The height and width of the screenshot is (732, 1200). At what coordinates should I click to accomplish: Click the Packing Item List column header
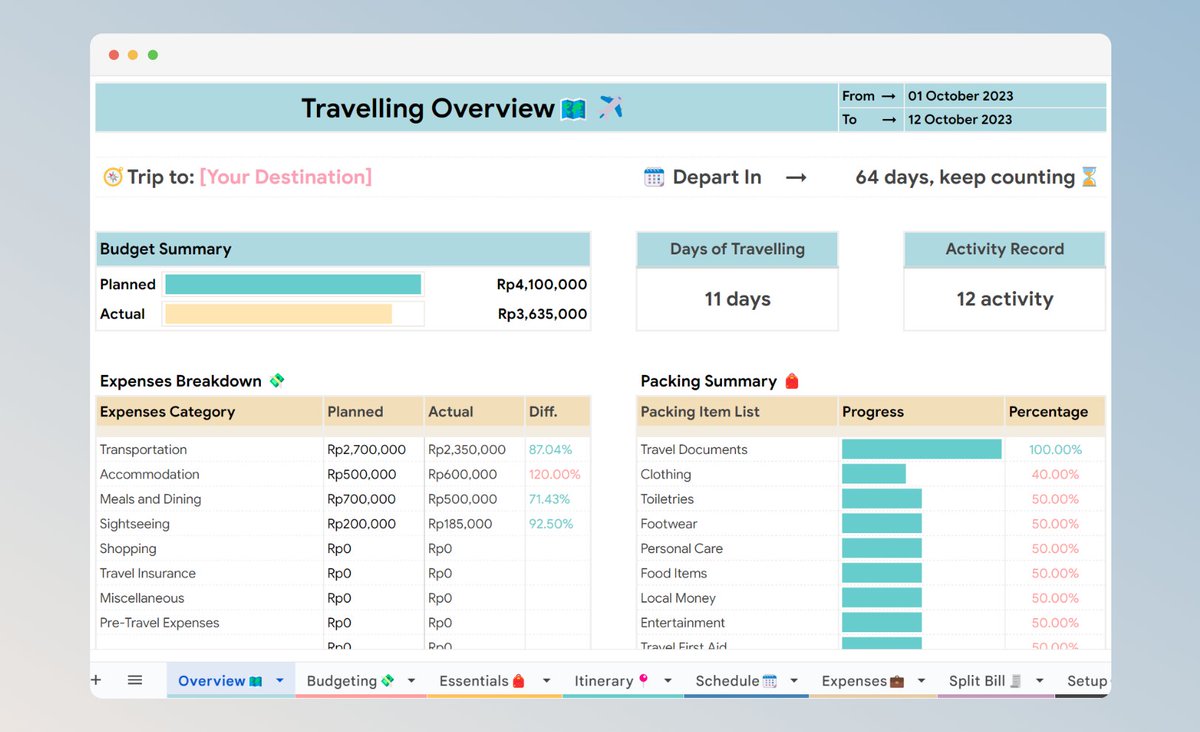[737, 411]
